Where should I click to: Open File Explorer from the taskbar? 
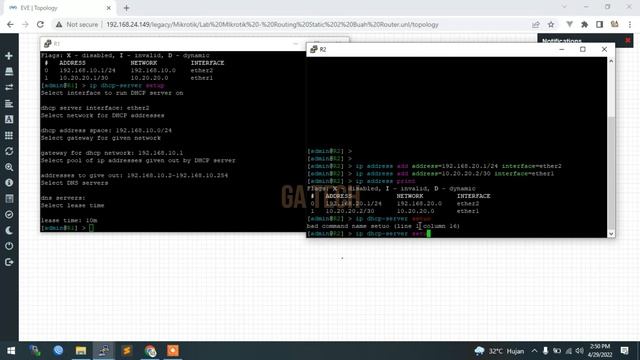tap(81, 351)
